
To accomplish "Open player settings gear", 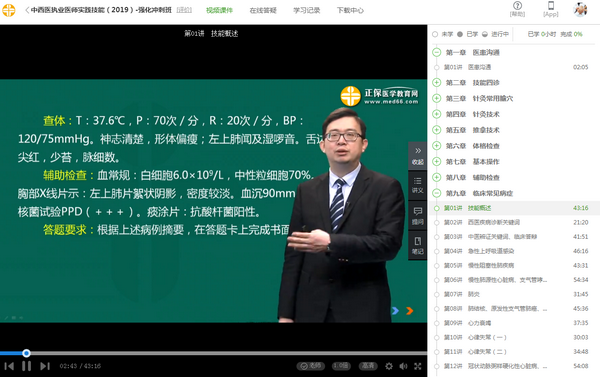I will [x=389, y=366].
